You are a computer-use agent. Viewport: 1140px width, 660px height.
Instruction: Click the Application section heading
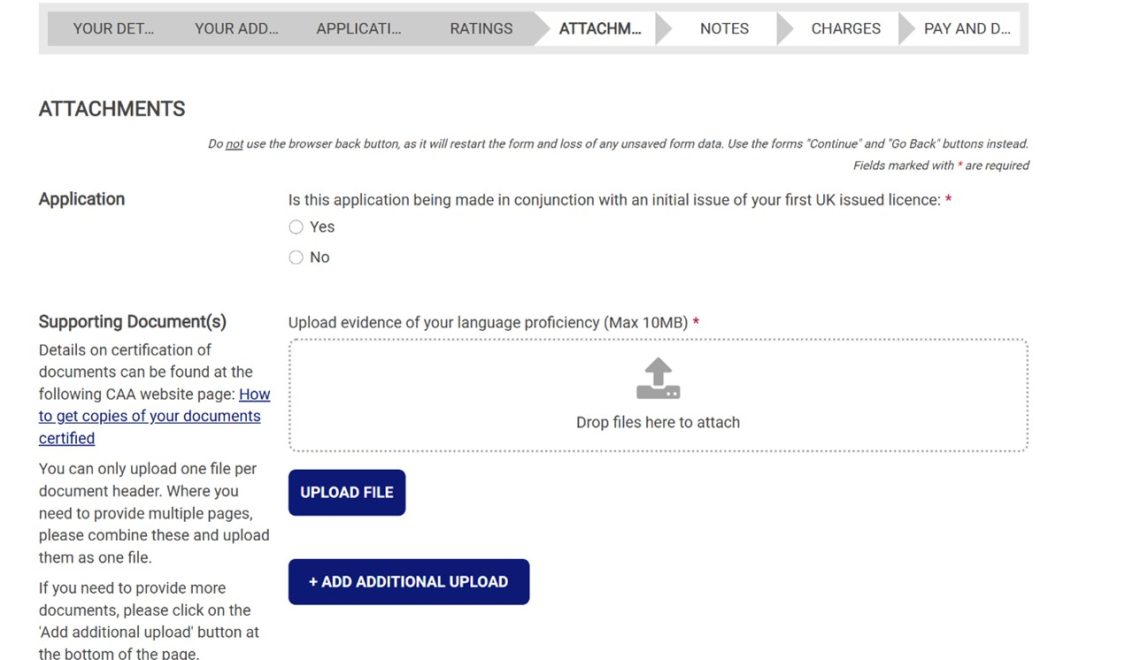(82, 199)
